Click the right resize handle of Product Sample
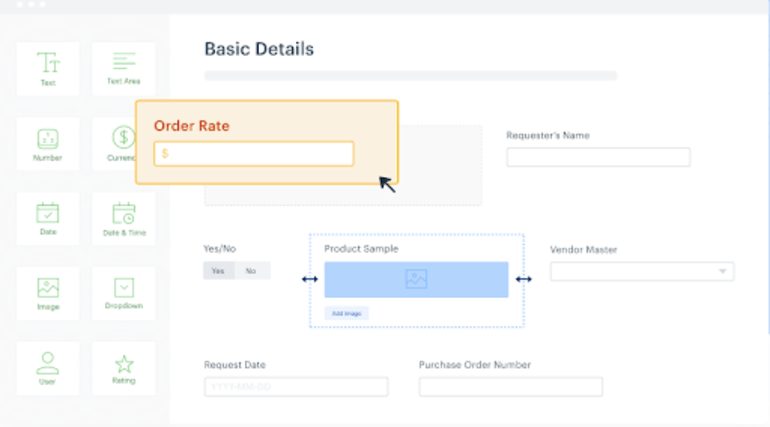Image resolution: width=770 pixels, height=427 pixels. [523, 279]
